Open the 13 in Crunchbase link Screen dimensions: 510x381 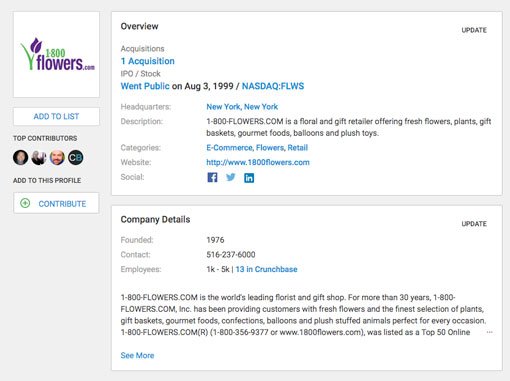266,269
